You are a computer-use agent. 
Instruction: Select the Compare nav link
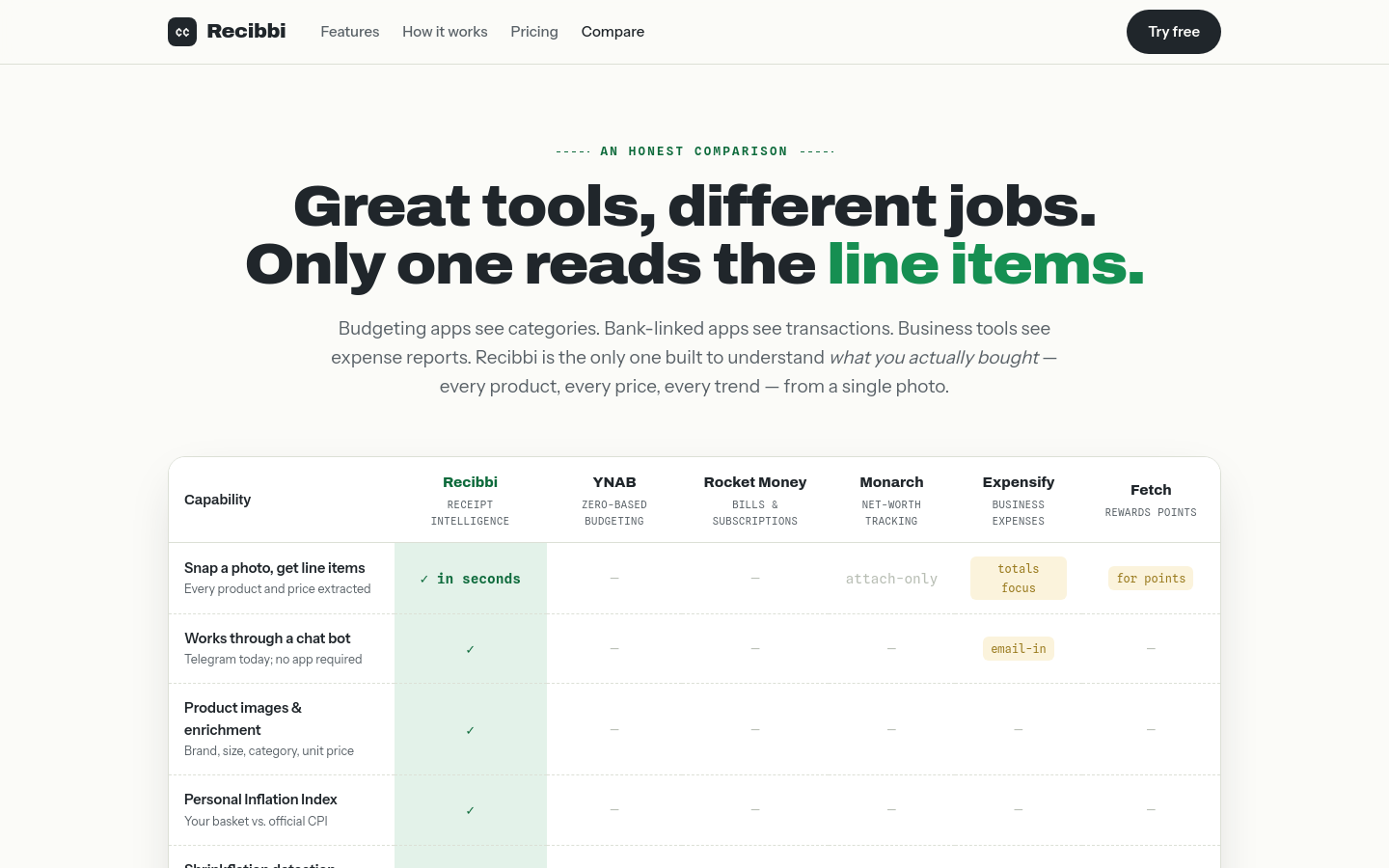coord(613,32)
